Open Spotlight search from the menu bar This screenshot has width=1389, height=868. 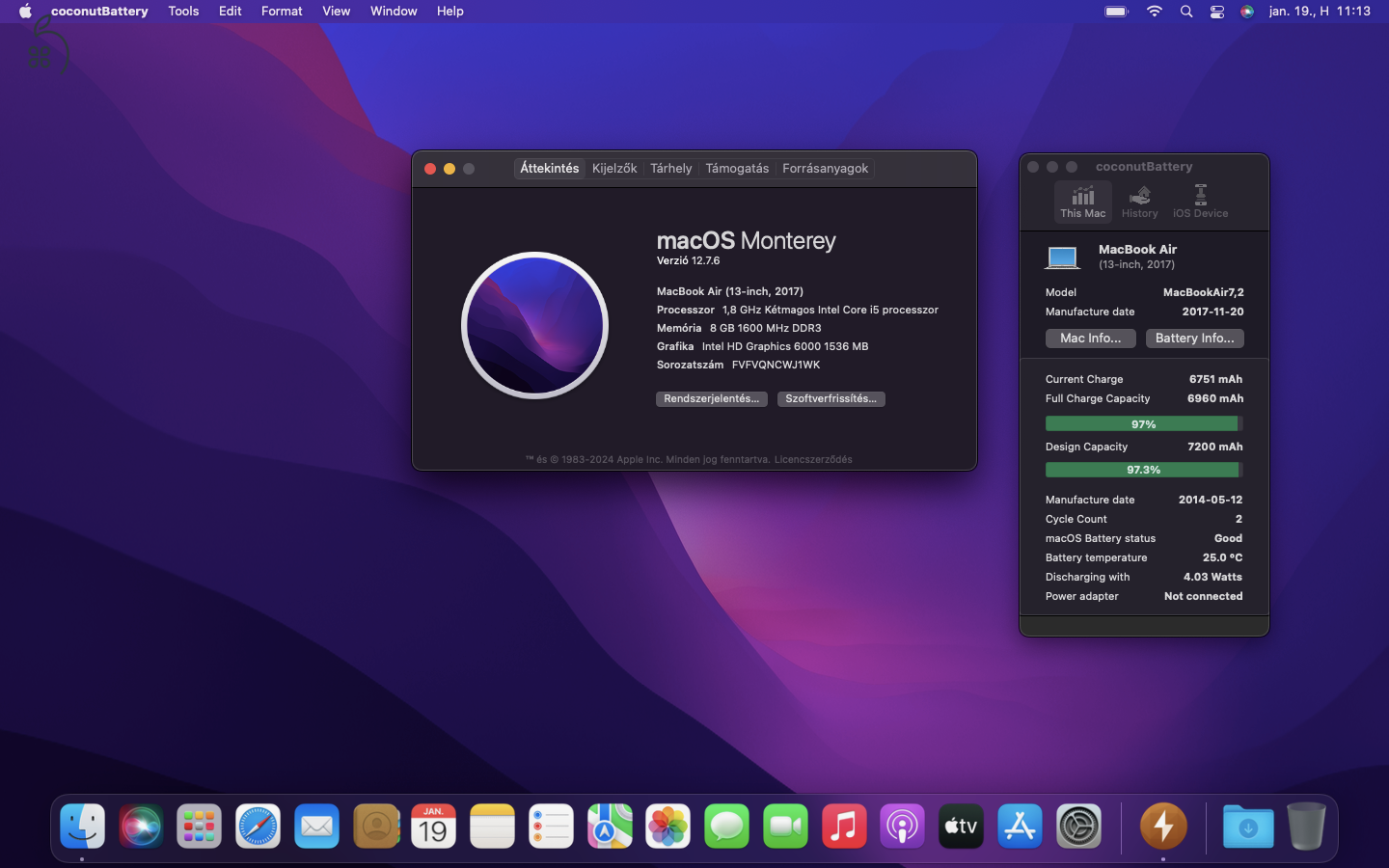pyautogui.click(x=1185, y=11)
